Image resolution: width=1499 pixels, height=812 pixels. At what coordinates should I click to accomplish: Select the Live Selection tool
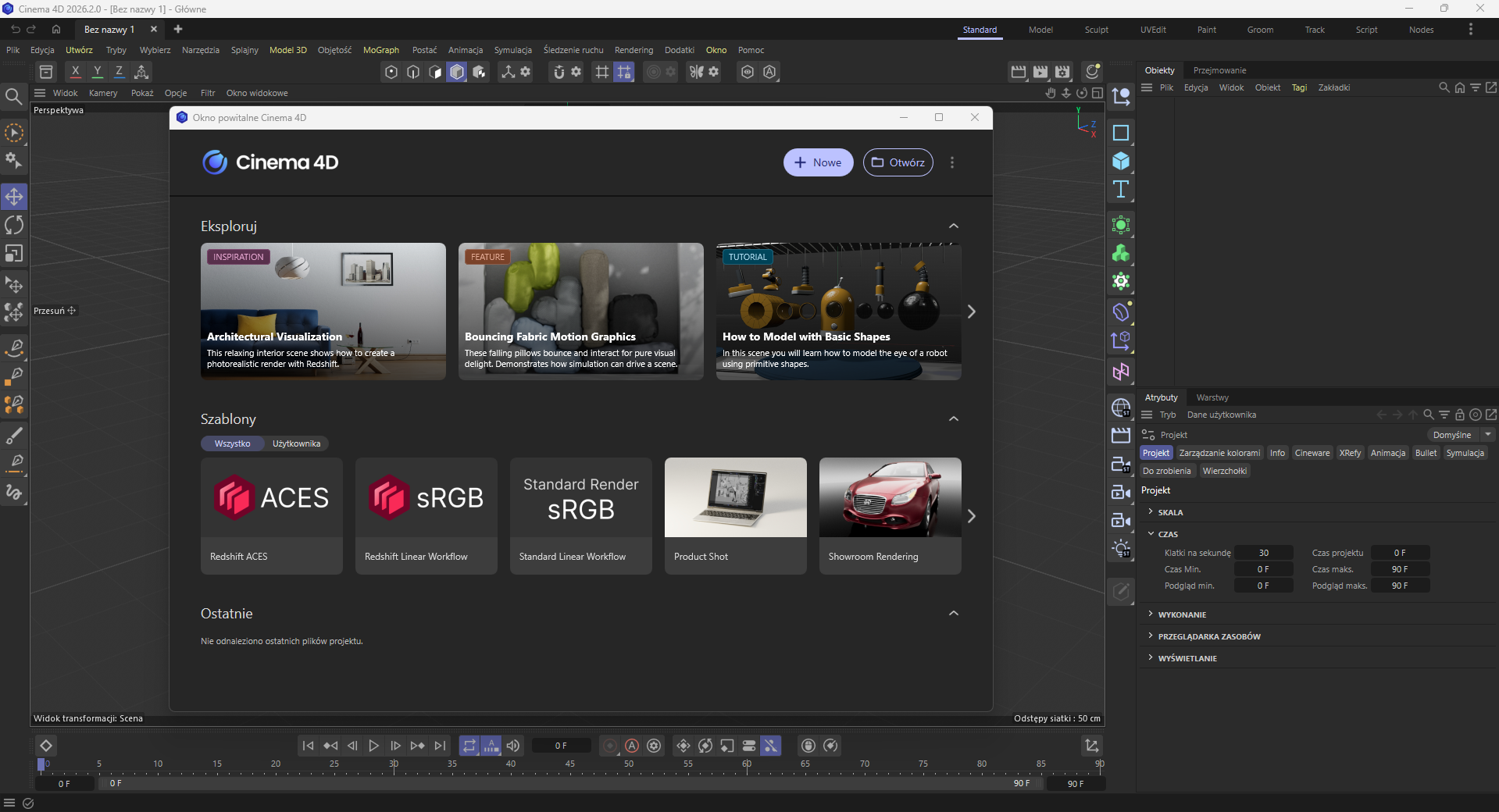14,134
